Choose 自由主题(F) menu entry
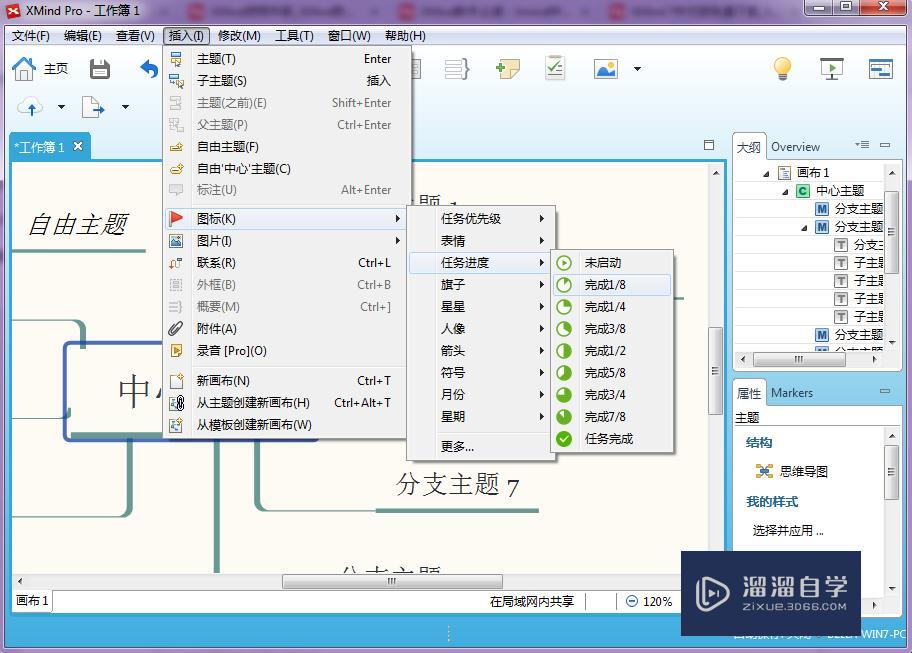The width and height of the screenshot is (912, 653). tap(286, 147)
